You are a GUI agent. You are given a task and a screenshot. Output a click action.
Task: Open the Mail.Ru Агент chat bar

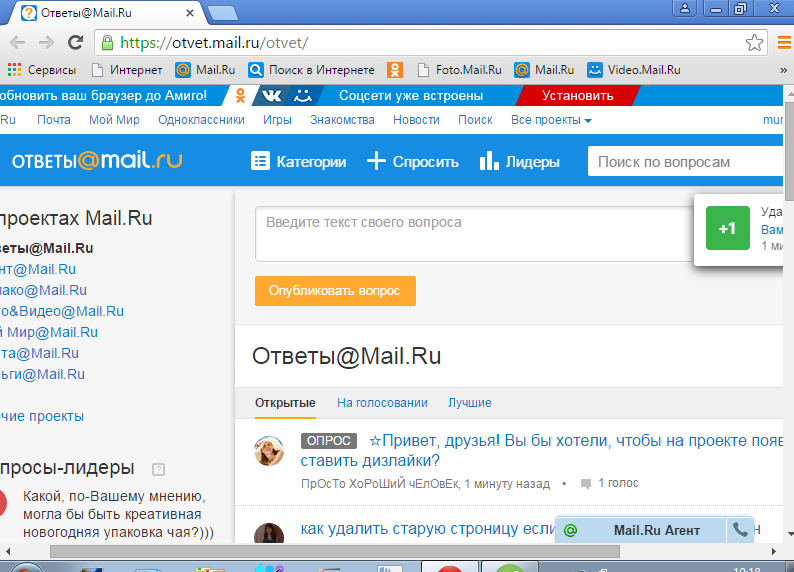pyautogui.click(x=656, y=530)
